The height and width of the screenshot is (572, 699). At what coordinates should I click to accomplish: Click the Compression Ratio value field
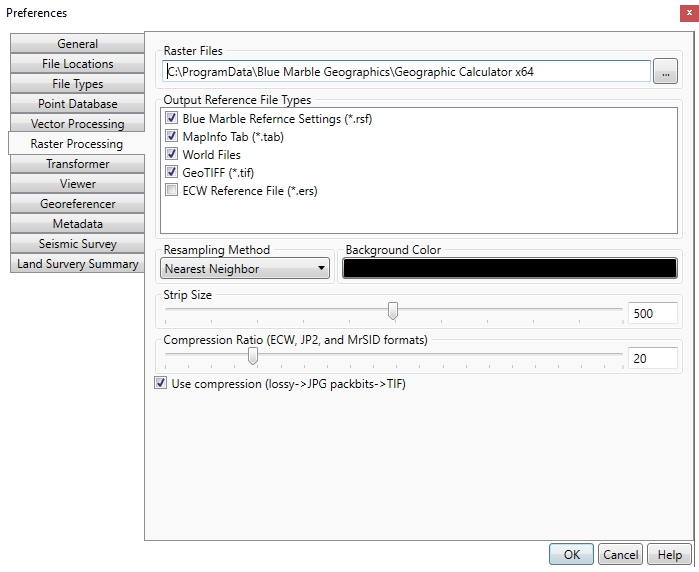653,358
